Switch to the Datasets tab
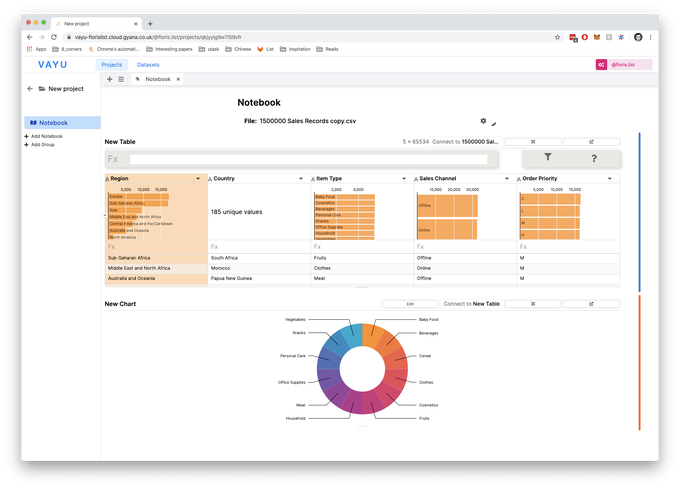Screen dimensions: 680x489 click(148, 64)
